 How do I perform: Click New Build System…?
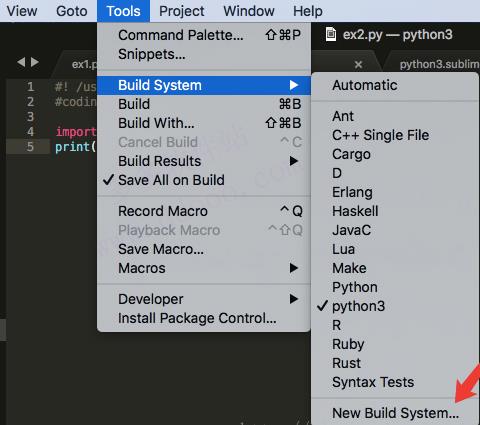click(x=395, y=413)
